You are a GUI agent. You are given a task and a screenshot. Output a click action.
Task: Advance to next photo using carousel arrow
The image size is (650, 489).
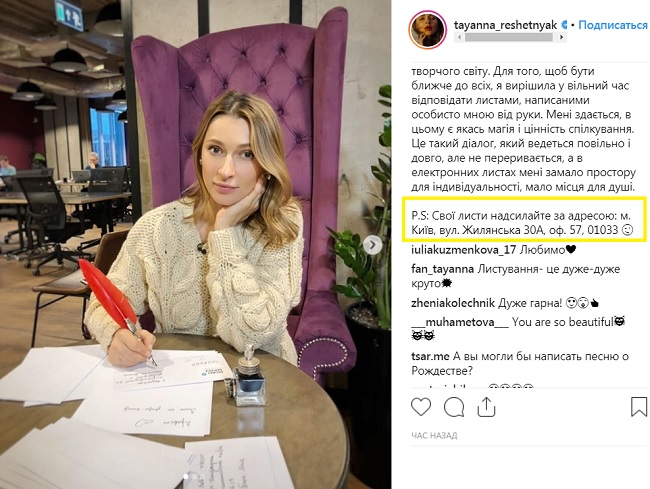pyautogui.click(x=372, y=245)
